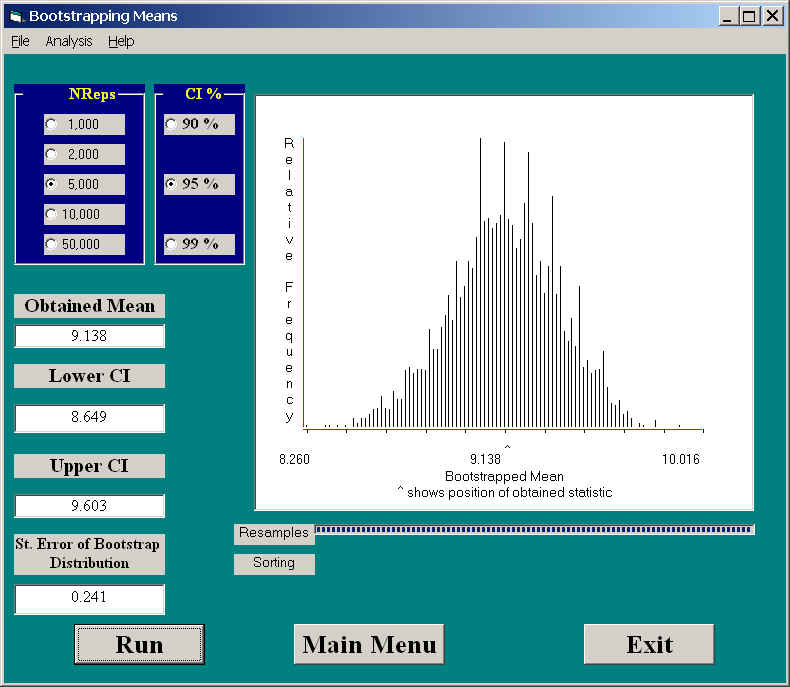Viewport: 790px width, 687px height.
Task: Open the Help menu
Action: click(x=121, y=41)
